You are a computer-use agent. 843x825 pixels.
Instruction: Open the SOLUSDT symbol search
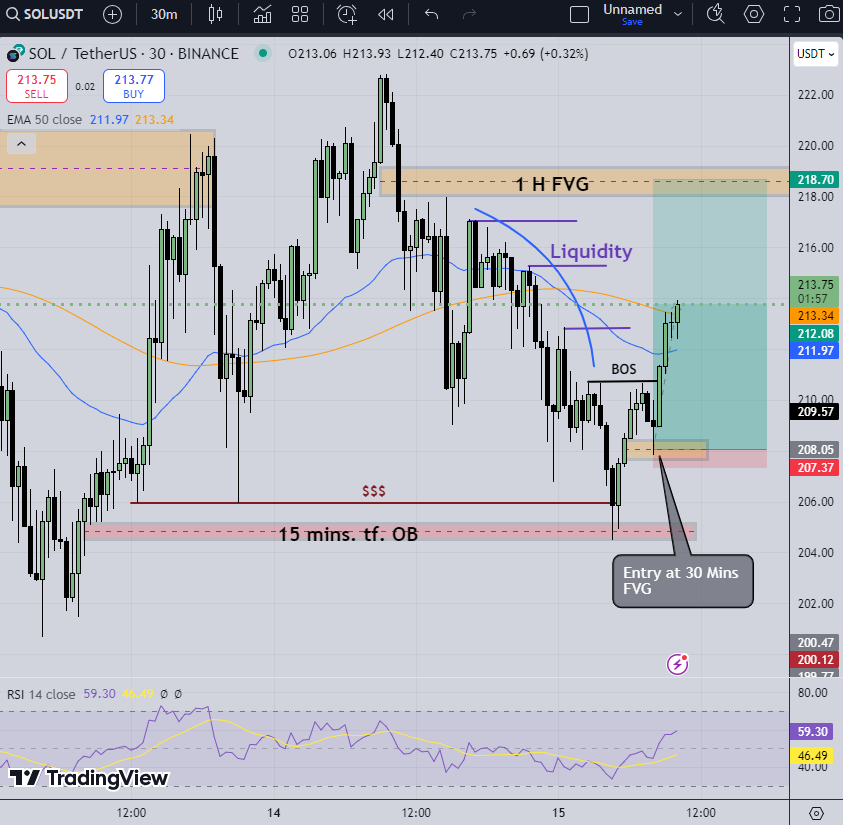[x=44, y=14]
